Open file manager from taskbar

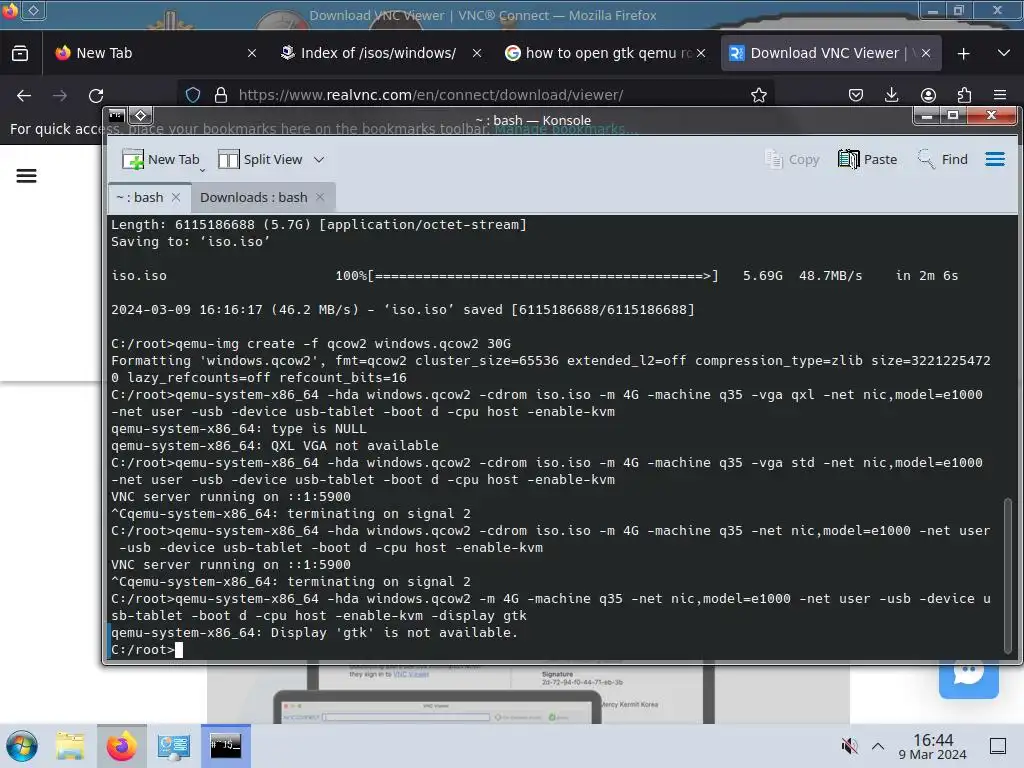tap(70, 746)
